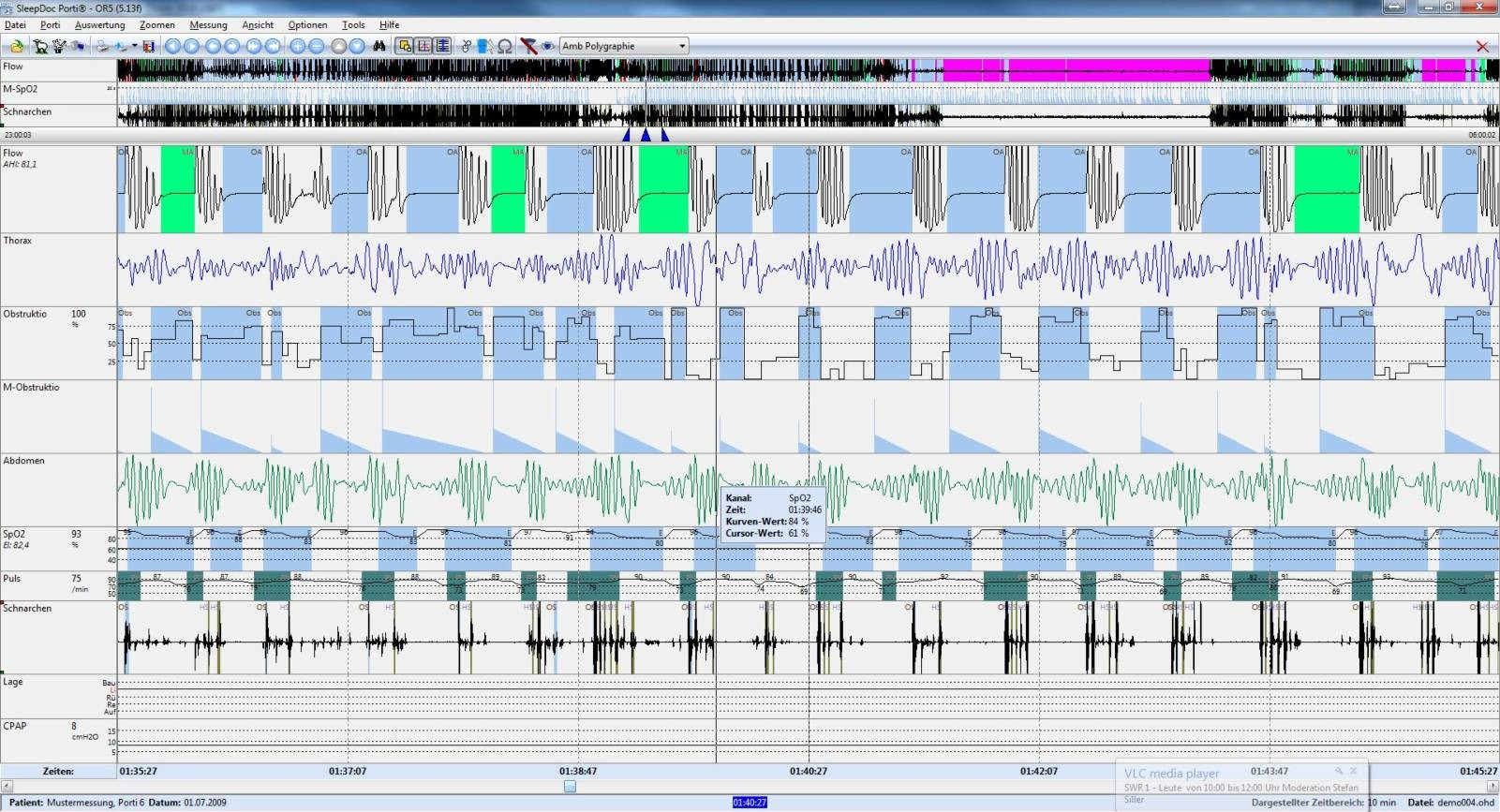Open the Porti menu
Viewport: 1500px width, 812px height.
[51, 24]
